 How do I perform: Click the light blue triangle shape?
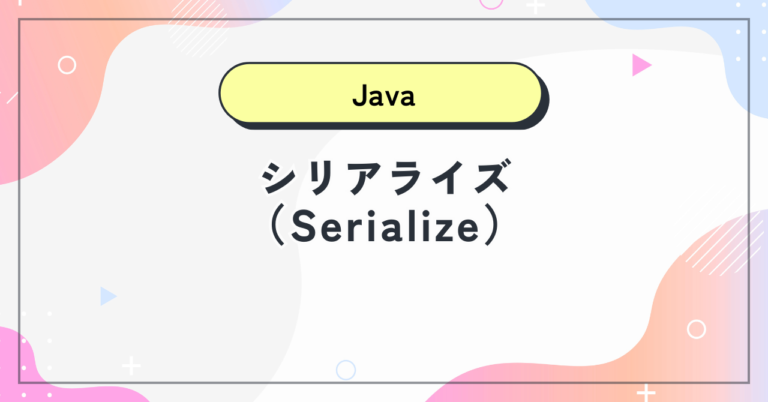click(x=108, y=296)
